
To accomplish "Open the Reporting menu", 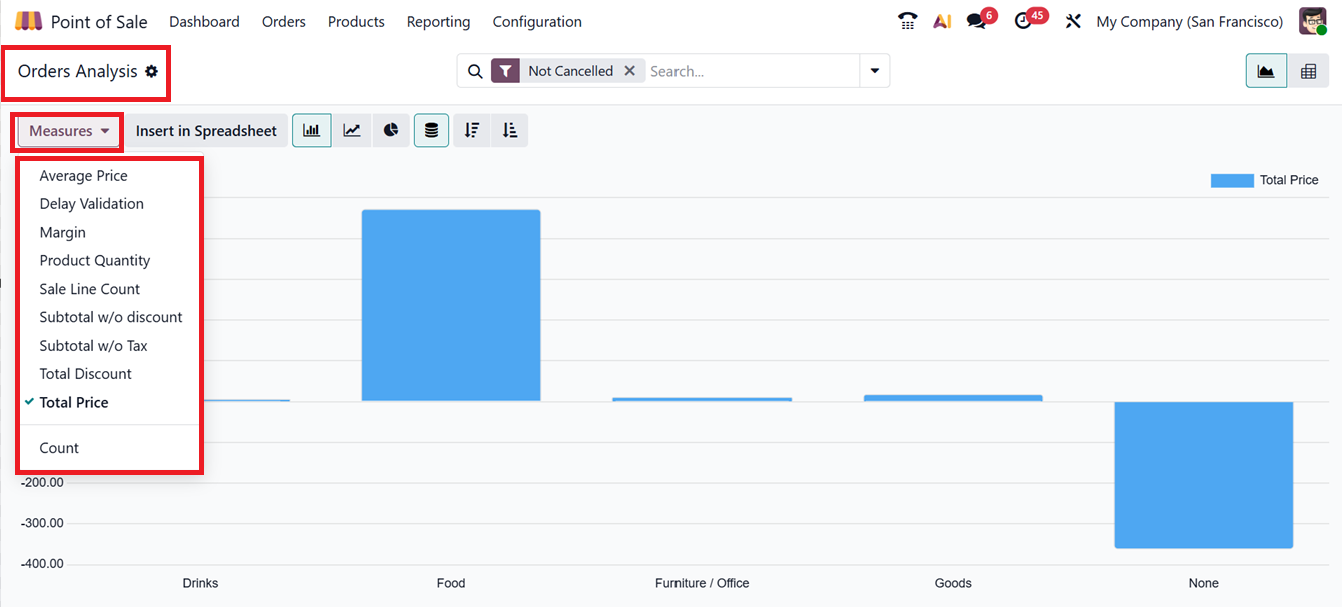I will pos(438,21).
